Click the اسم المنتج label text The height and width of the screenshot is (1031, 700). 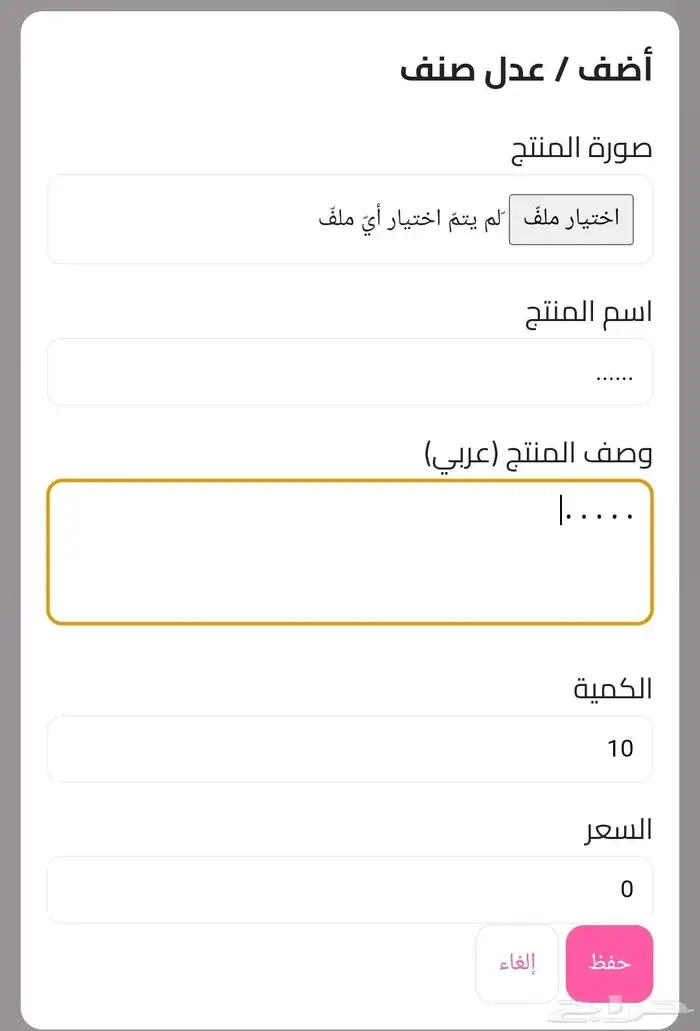point(589,311)
